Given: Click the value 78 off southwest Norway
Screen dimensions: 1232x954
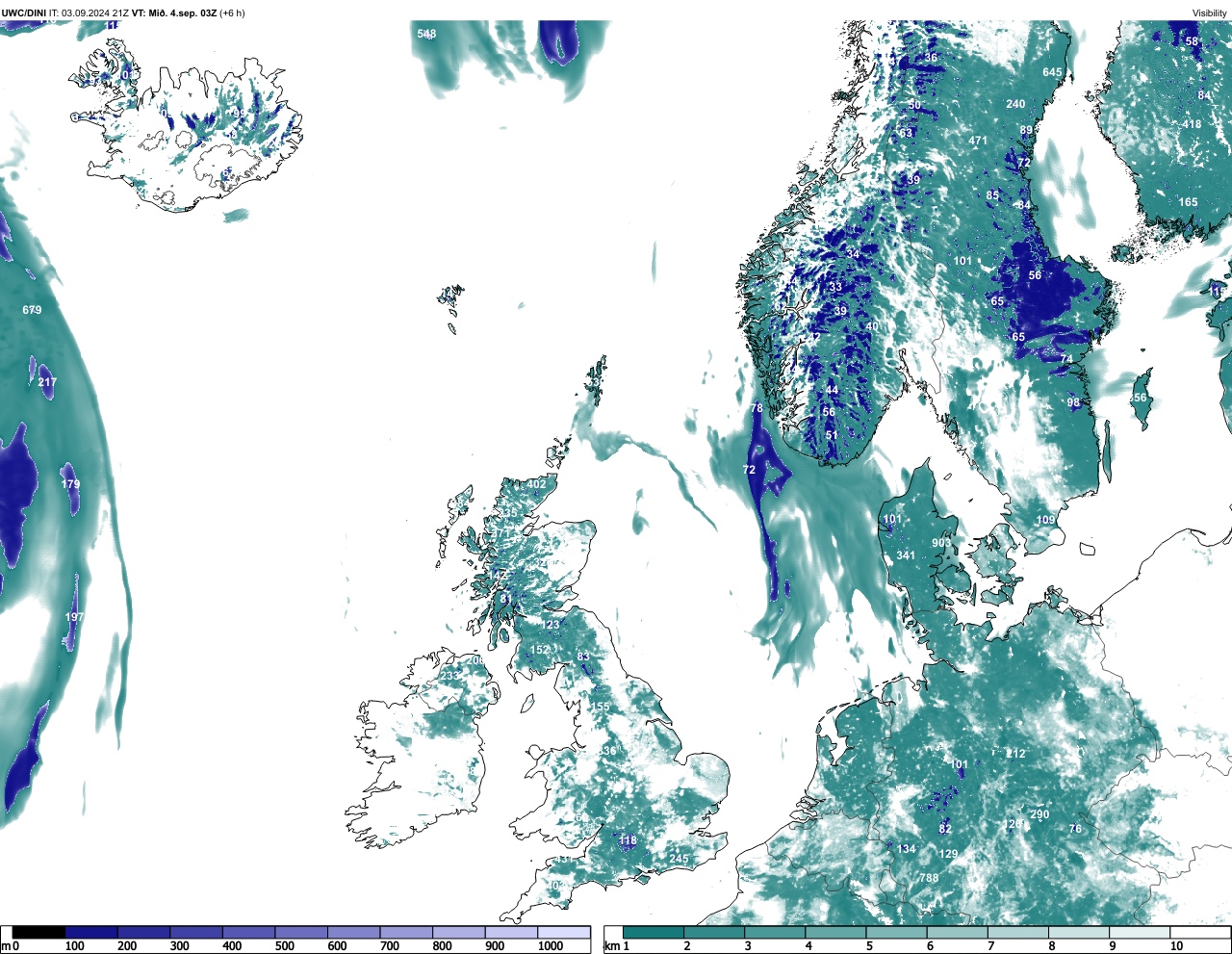Looking at the screenshot, I should click(757, 408).
